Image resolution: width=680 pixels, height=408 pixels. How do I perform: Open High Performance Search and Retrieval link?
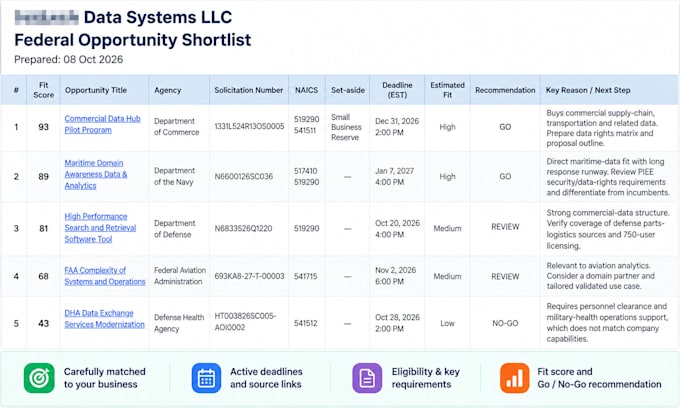click(100, 228)
